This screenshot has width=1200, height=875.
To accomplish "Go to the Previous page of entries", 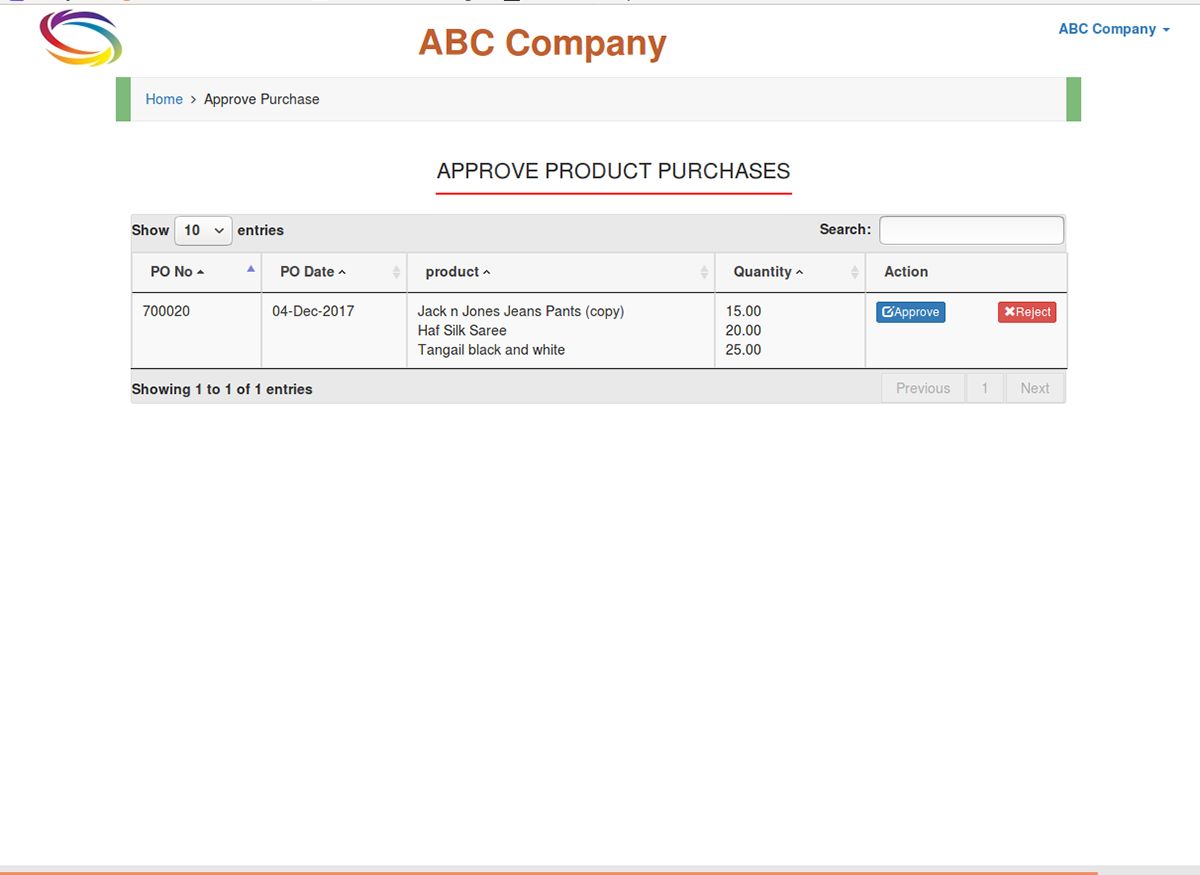I will pos(922,388).
